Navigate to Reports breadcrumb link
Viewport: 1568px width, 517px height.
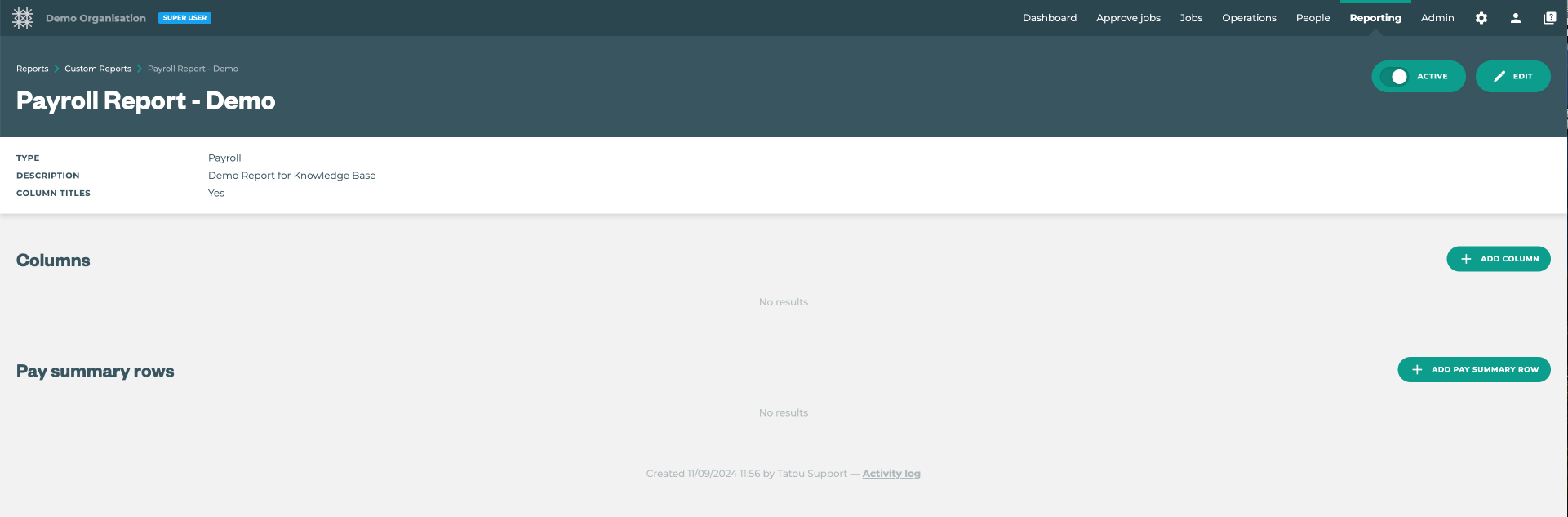(x=32, y=69)
